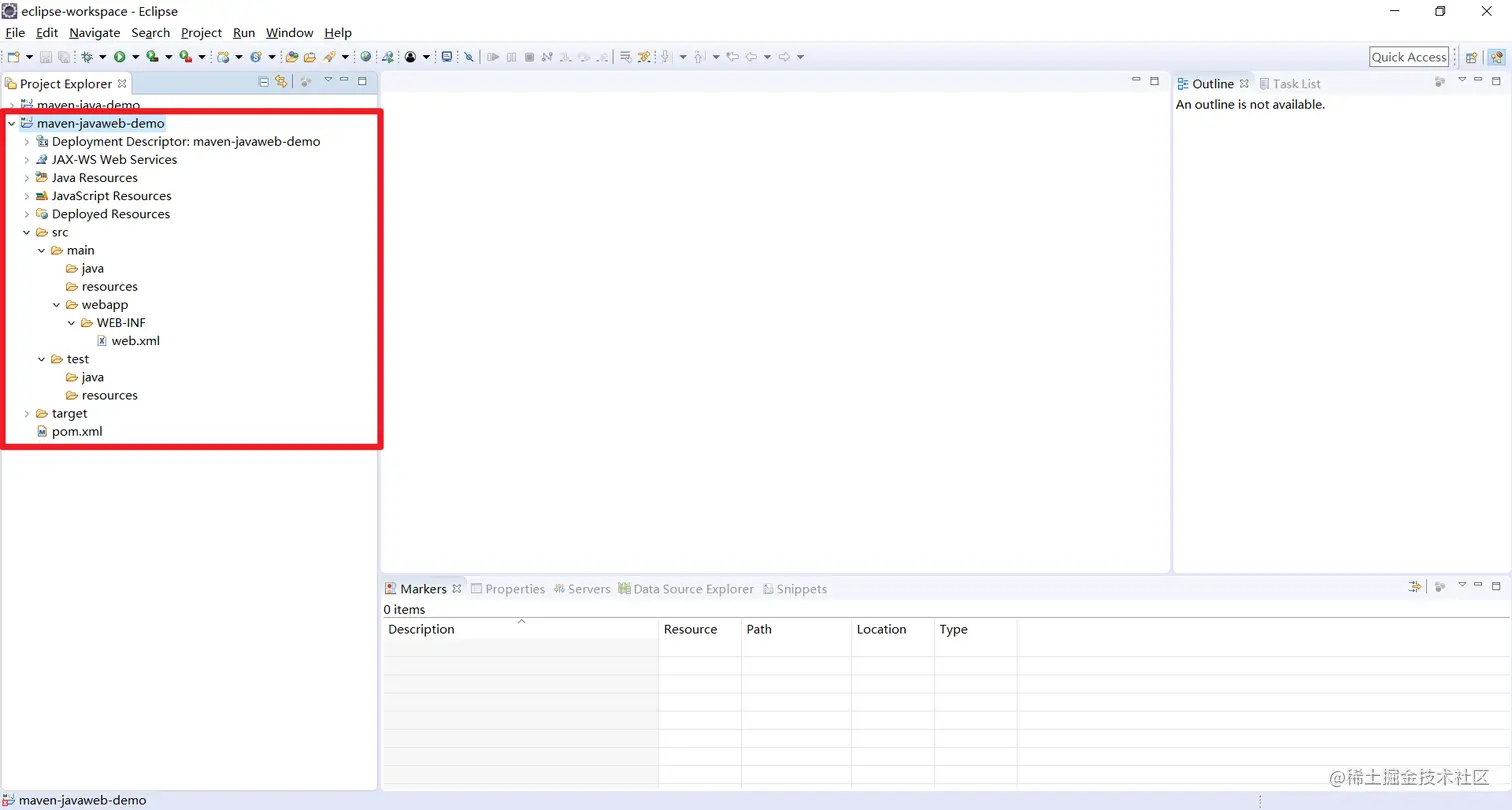
Task: Open the Markers View Menu triangle
Action: 1462,585
